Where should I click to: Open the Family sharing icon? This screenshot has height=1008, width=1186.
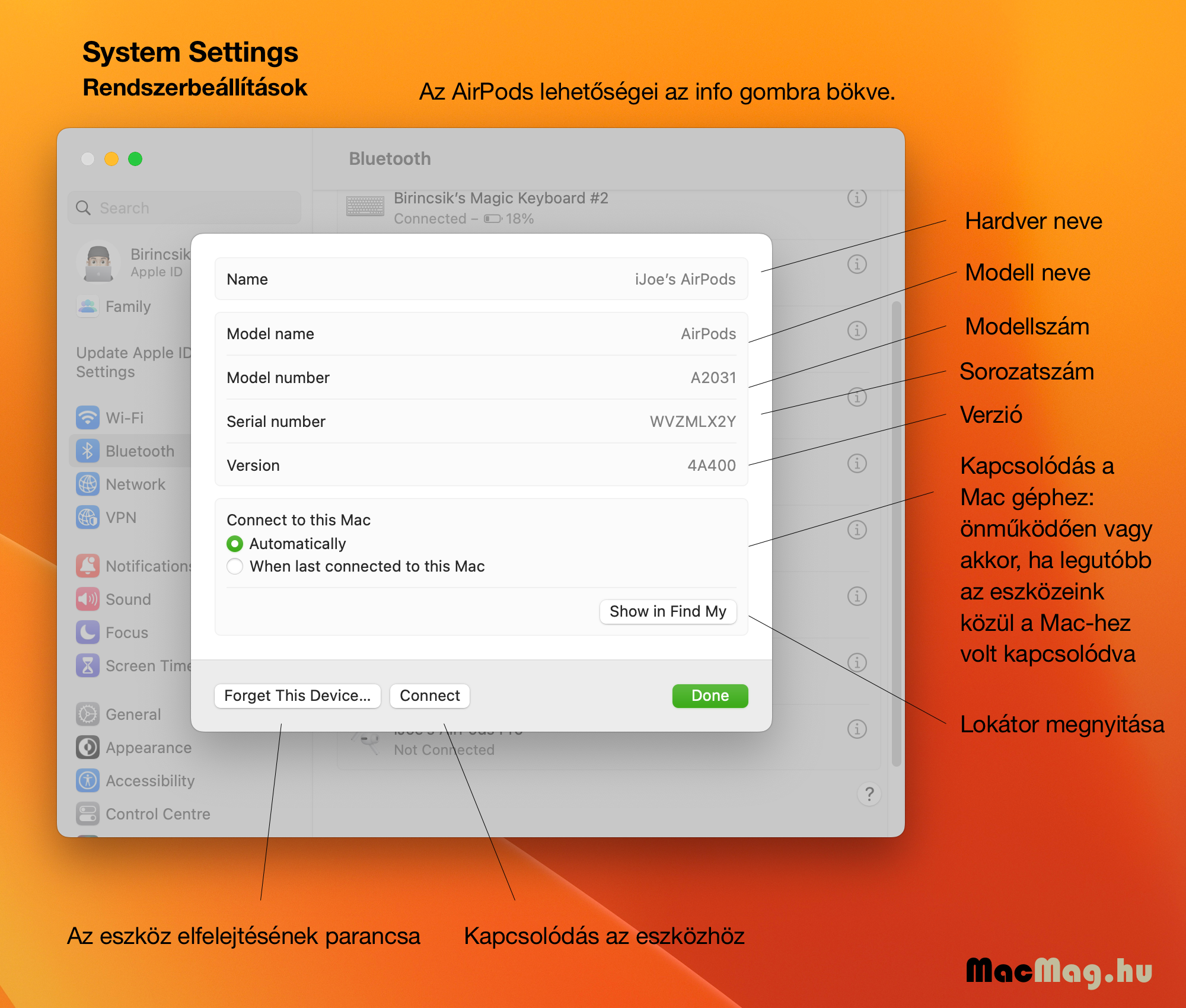(88, 306)
